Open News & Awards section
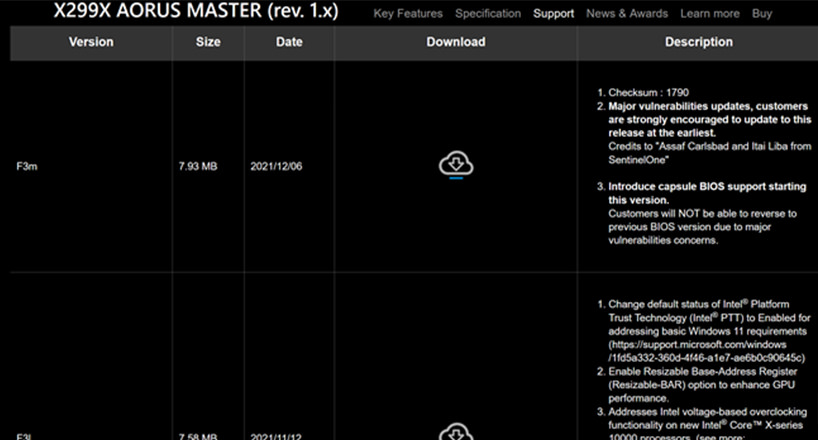818x440 pixels. coord(627,14)
